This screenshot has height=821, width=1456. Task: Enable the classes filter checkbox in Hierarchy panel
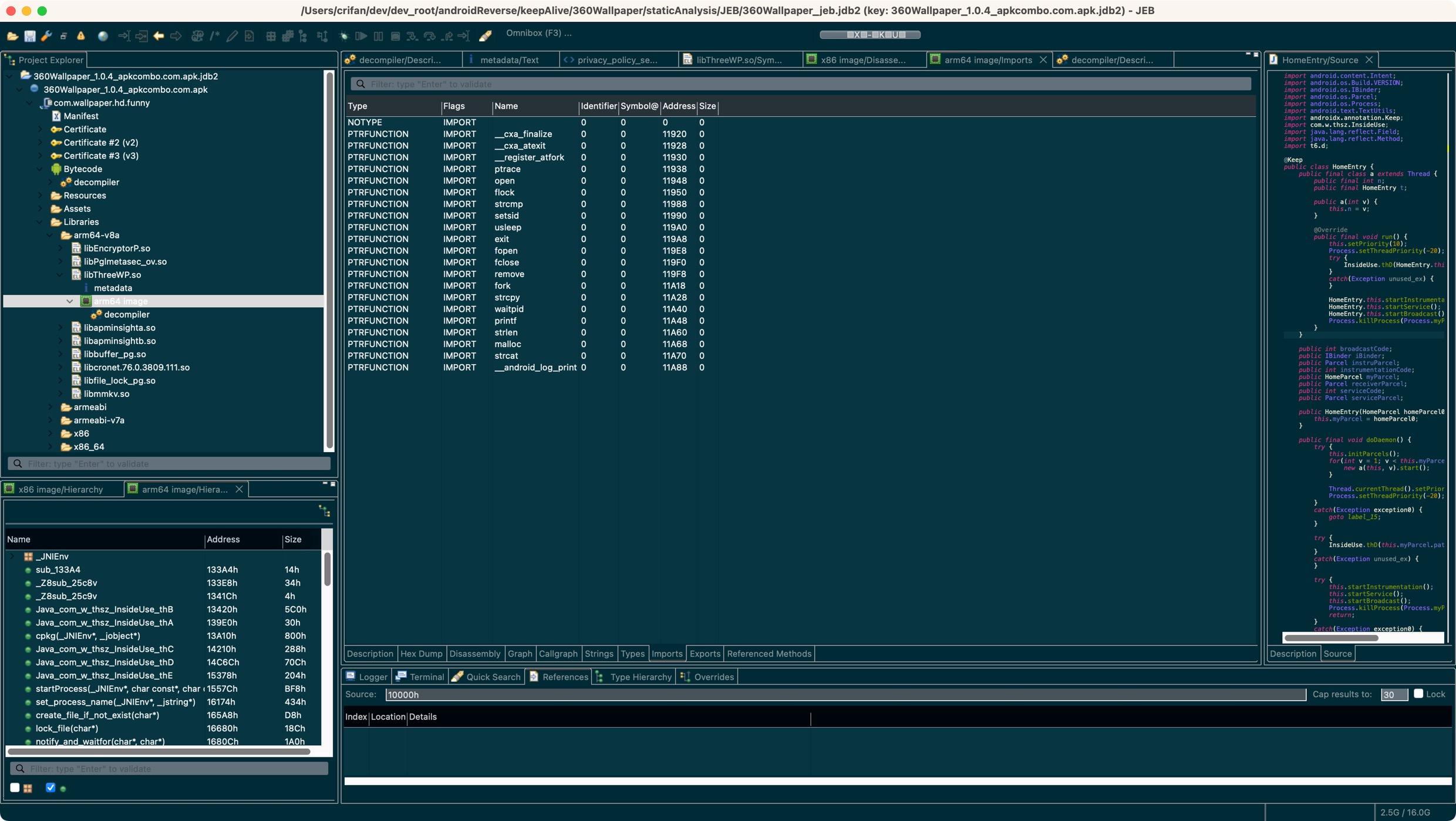[x=15, y=788]
